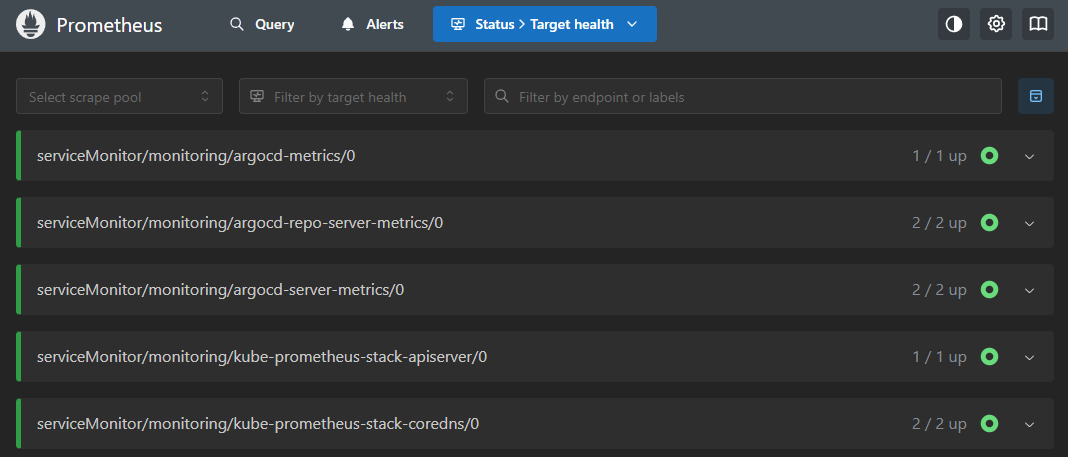Open the Filter by target health dropdown
The width and height of the screenshot is (1068, 457).
click(354, 97)
